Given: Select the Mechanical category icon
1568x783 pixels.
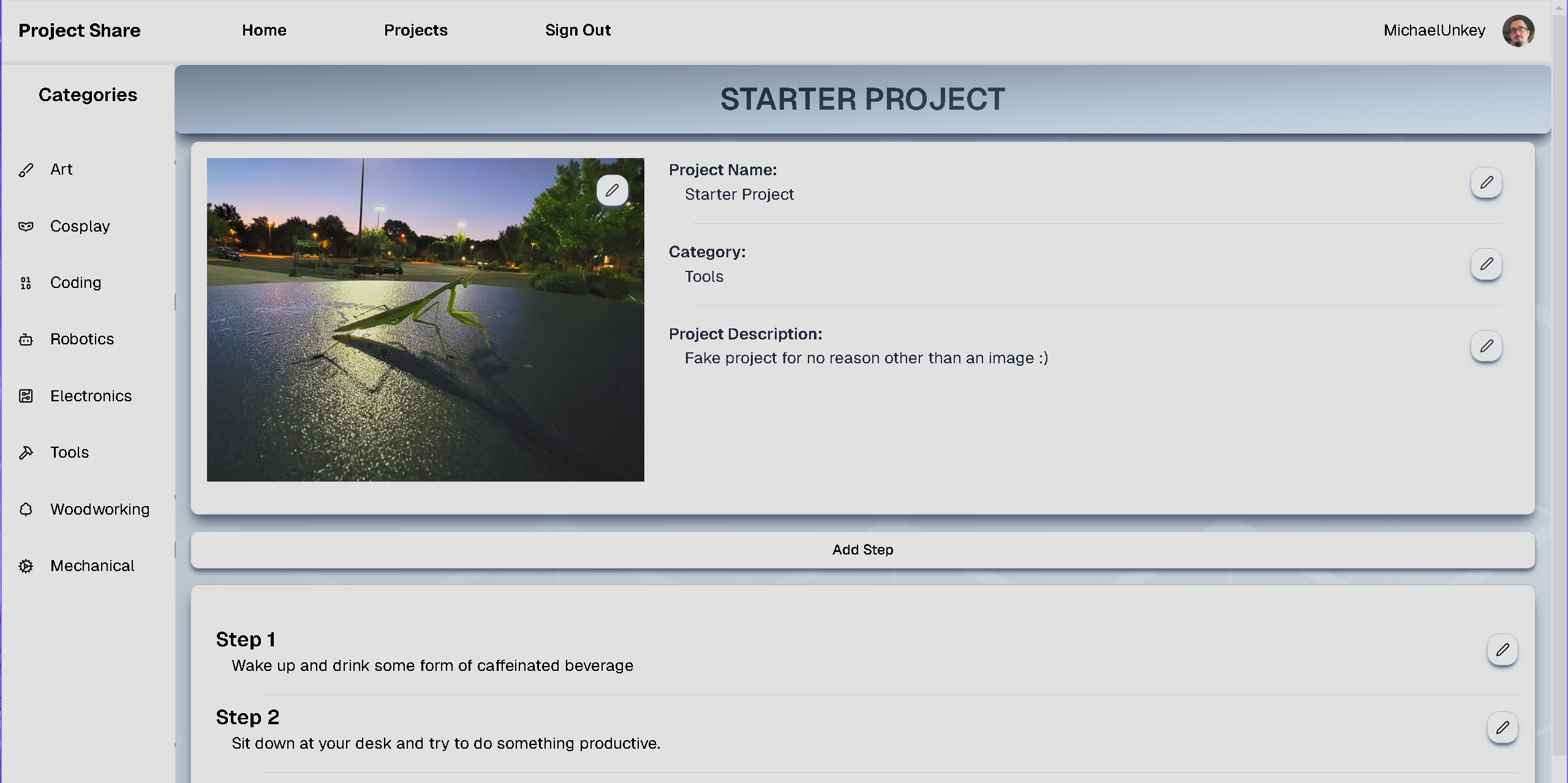Looking at the screenshot, I should point(27,565).
